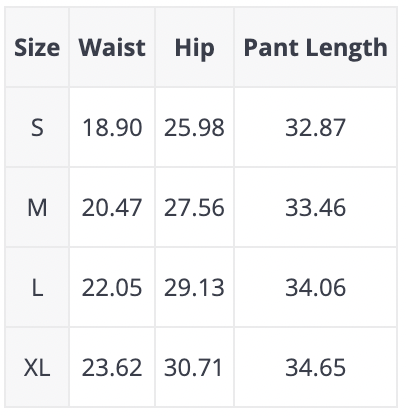Viewport: 406px width, 416px height.
Task: Click the Hip column header
Action: point(195,49)
